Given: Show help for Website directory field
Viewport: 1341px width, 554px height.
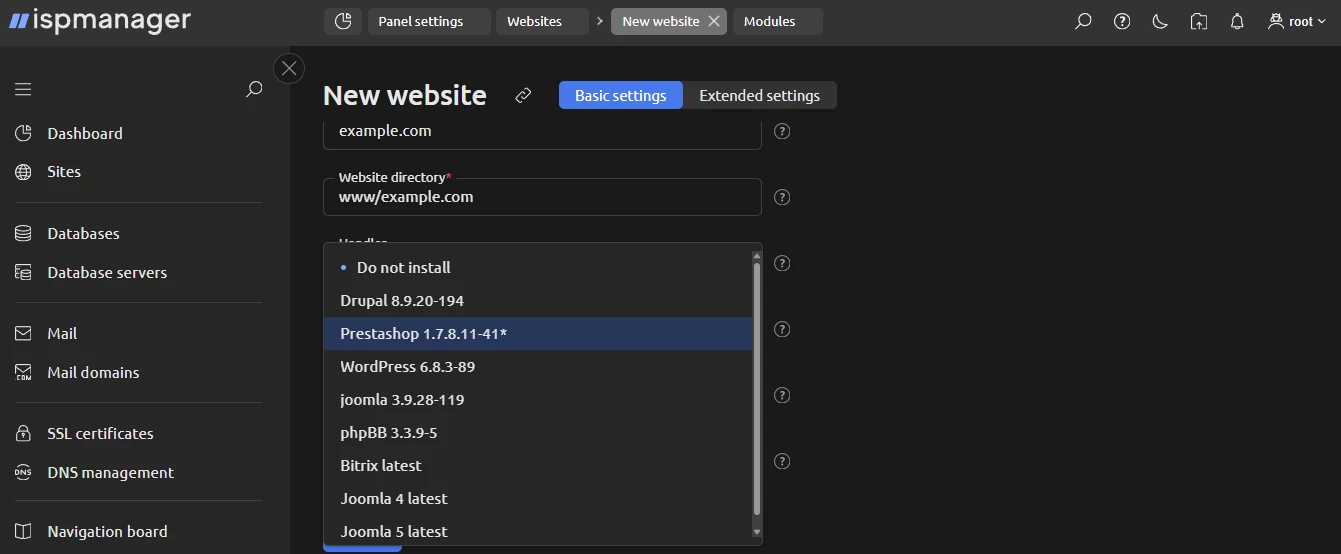Looking at the screenshot, I should tap(783, 197).
